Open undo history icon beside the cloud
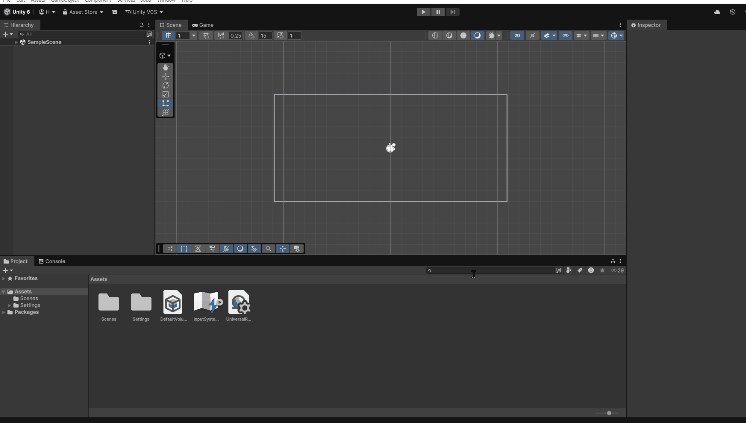This screenshot has height=423, width=746. click(x=732, y=12)
